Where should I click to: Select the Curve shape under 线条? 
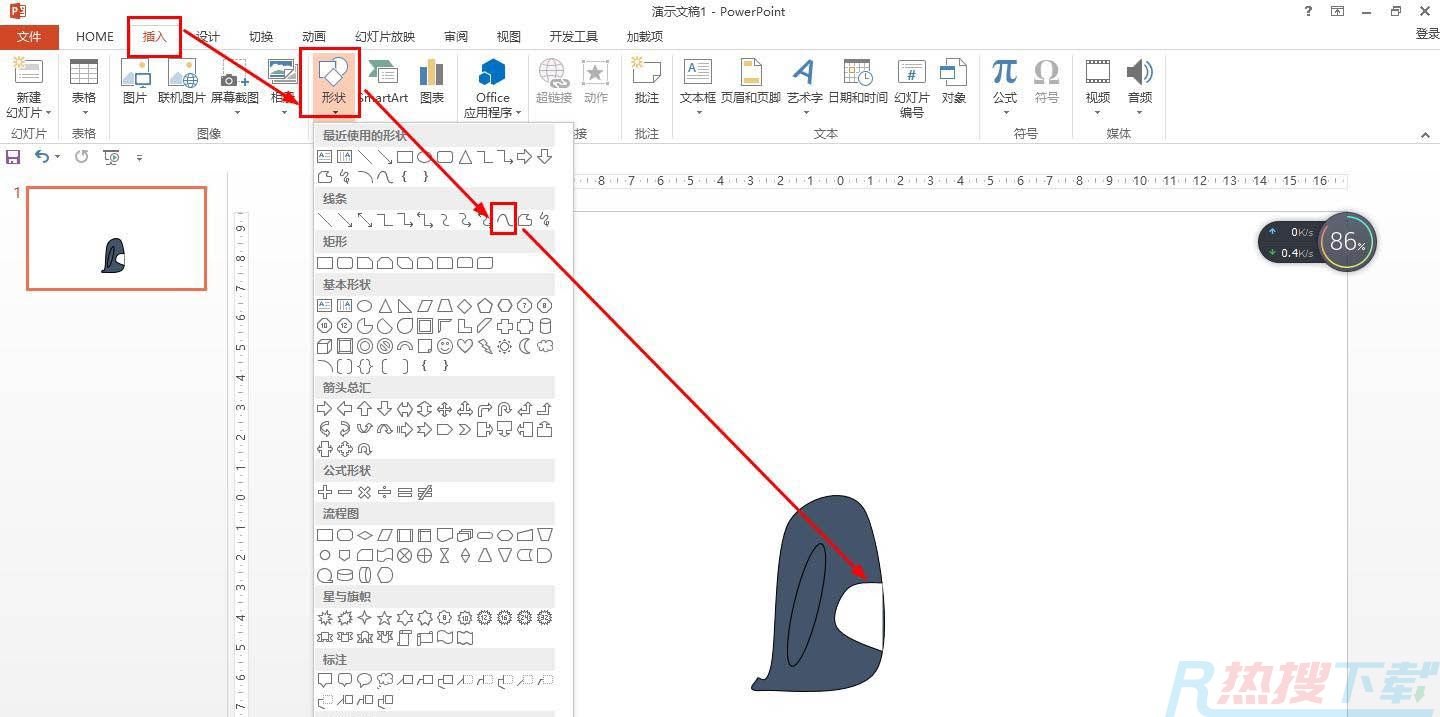505,220
